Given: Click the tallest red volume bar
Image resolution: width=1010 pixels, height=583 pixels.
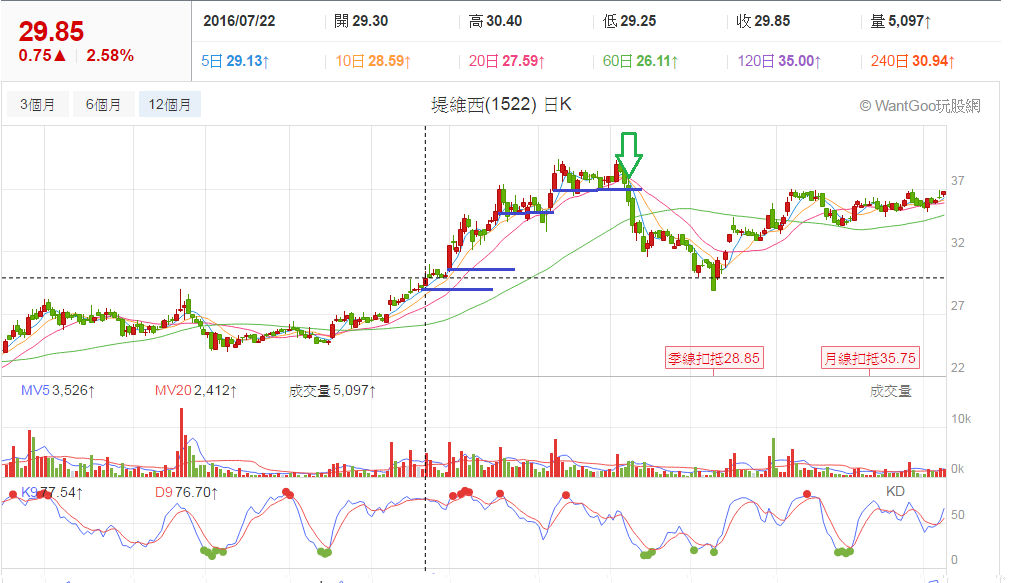Looking at the screenshot, I should point(182,442).
